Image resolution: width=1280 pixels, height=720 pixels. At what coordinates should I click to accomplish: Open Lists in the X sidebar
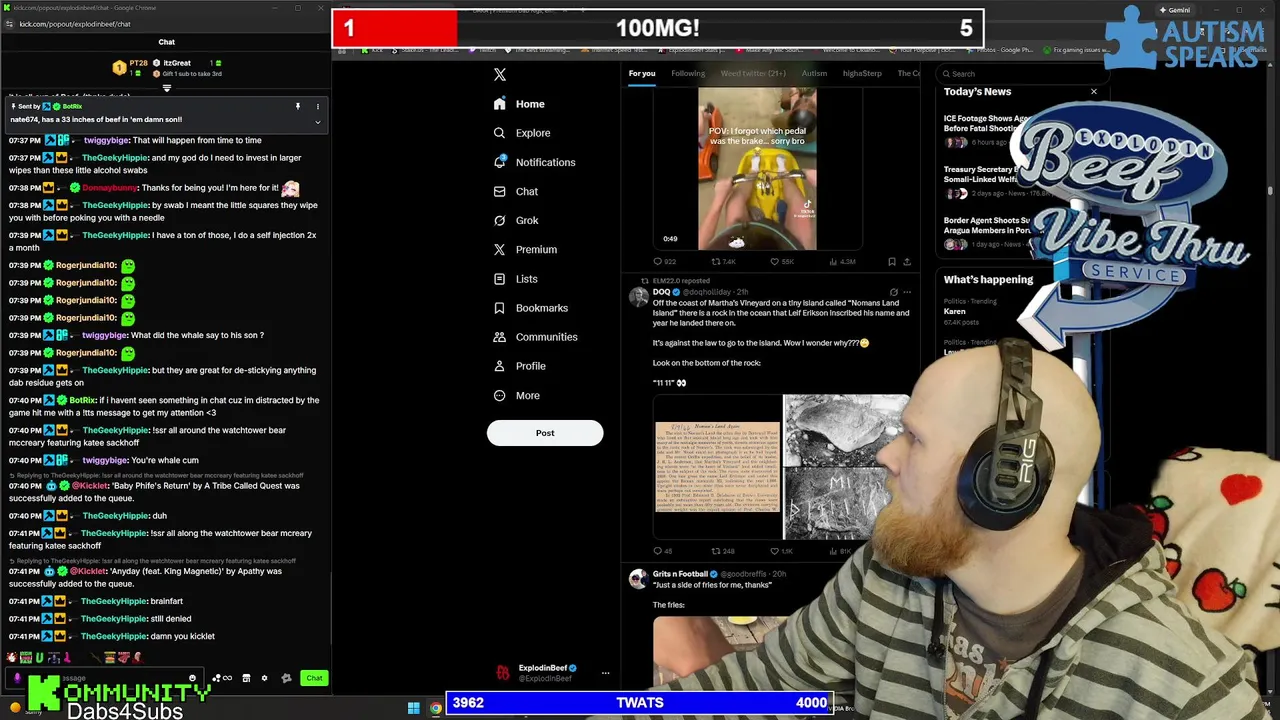(x=515, y=279)
